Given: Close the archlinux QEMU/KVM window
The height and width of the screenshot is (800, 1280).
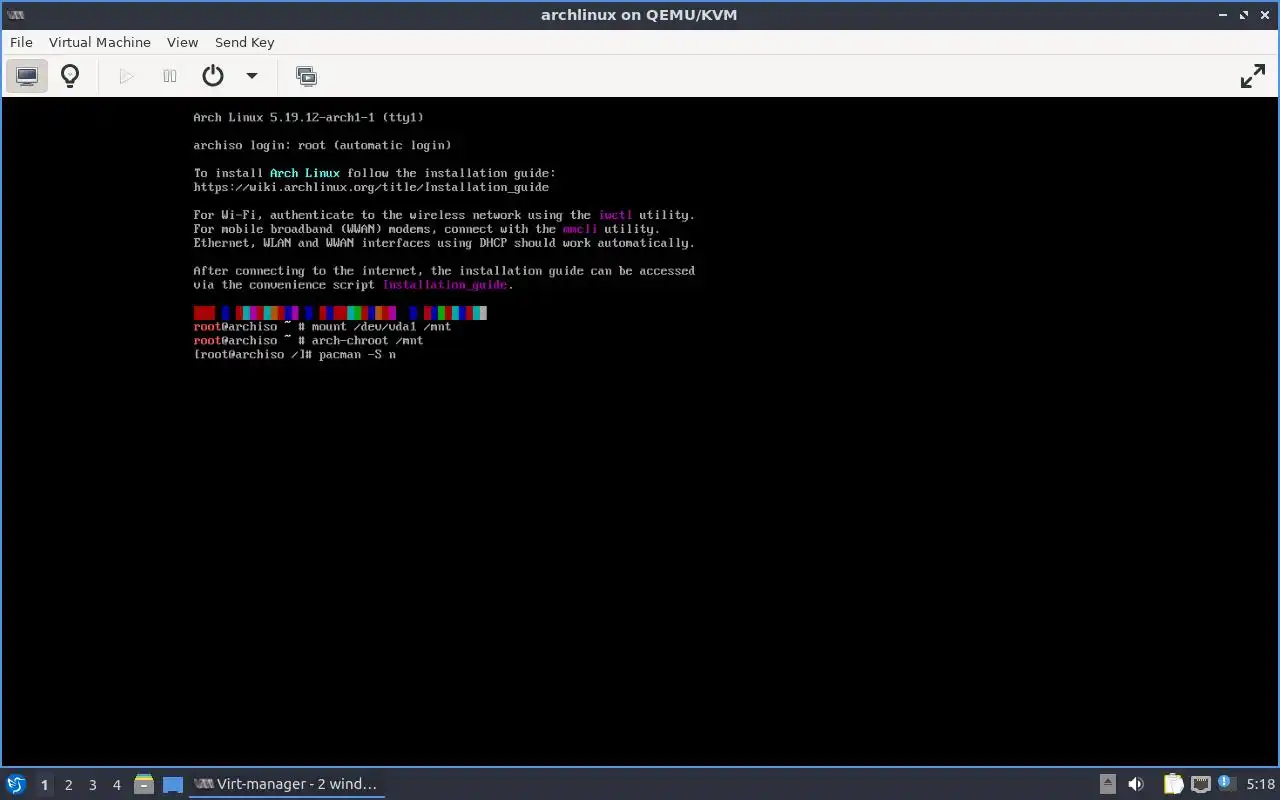Looking at the screenshot, I should [1266, 15].
